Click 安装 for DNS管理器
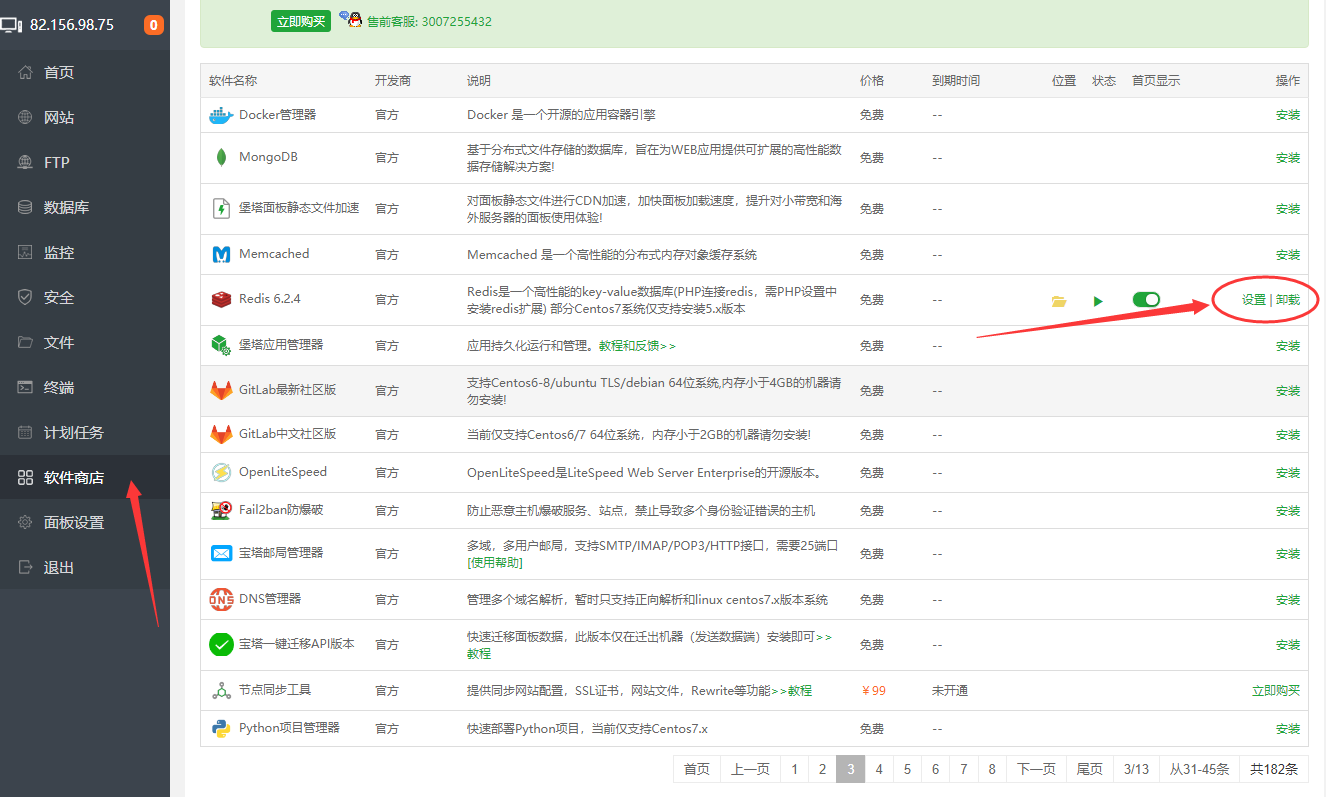This screenshot has width=1326, height=797. point(1288,600)
